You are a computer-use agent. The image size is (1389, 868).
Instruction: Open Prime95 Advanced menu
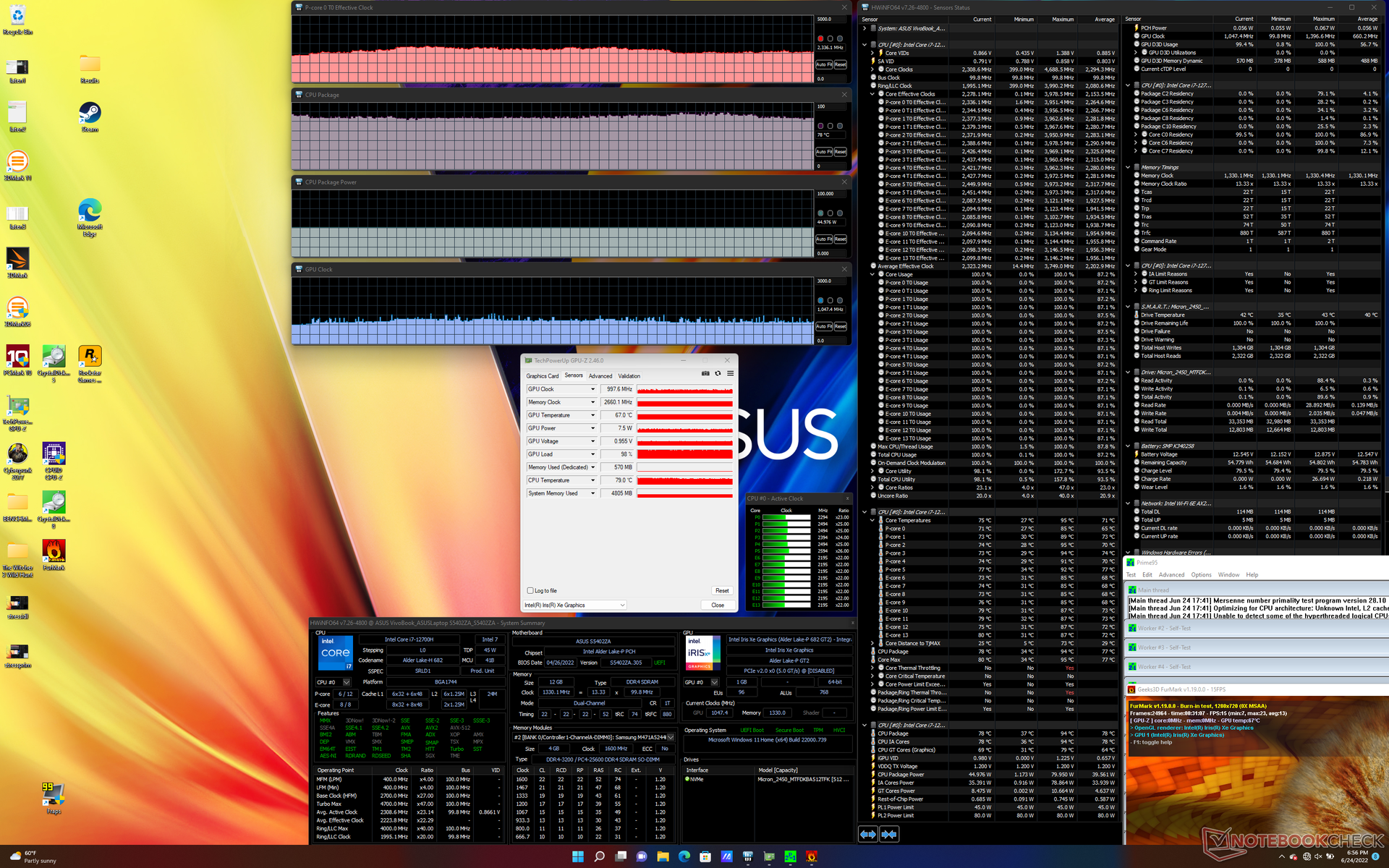(1171, 575)
